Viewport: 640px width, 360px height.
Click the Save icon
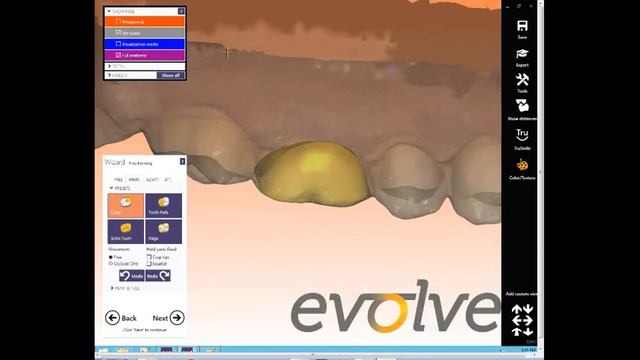click(x=522, y=26)
